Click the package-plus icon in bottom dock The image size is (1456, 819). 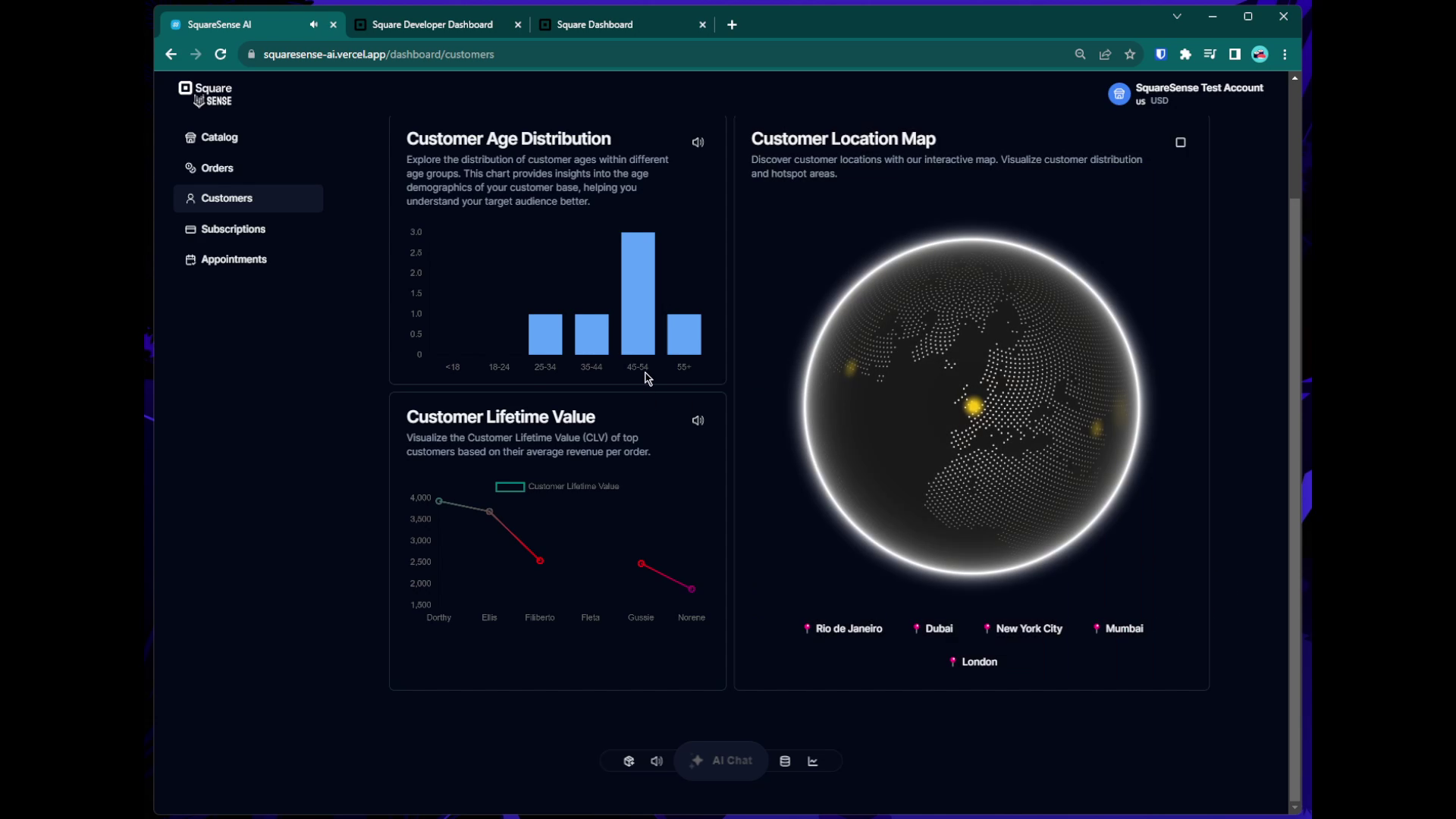[x=629, y=761]
